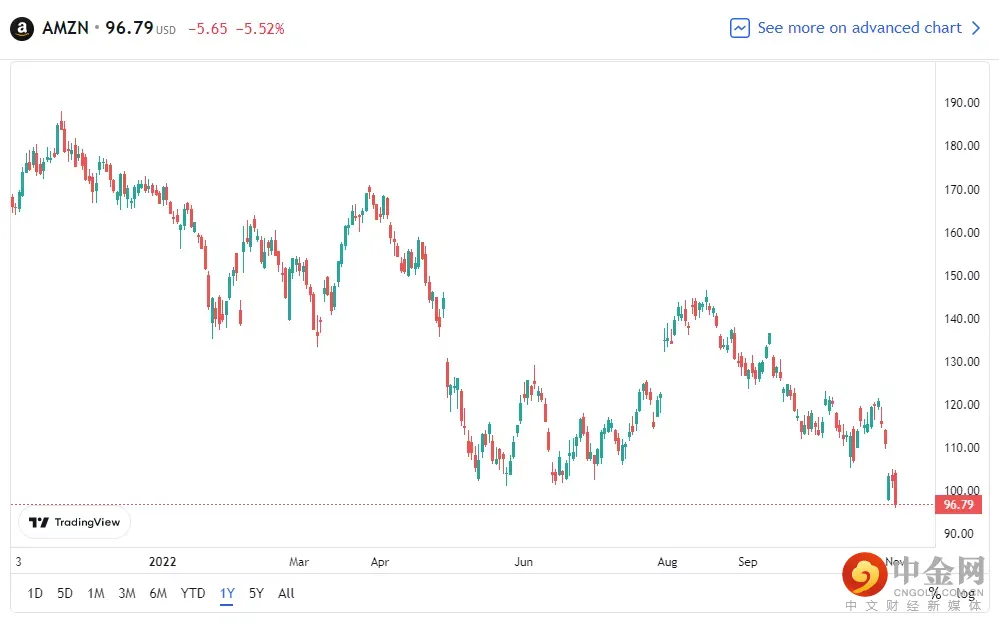999x624 pixels.
Task: Select the 5D time range
Action: click(x=65, y=593)
